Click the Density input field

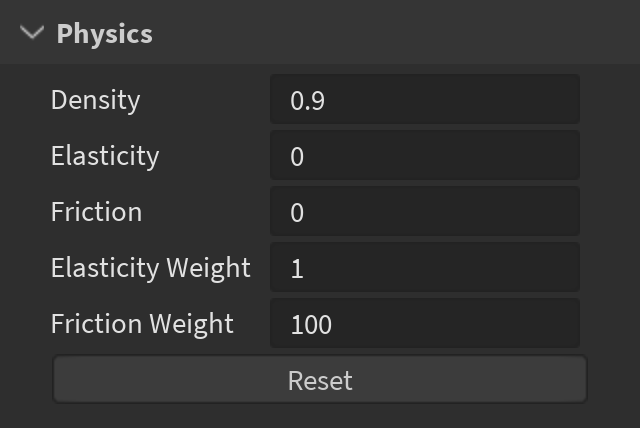424,100
